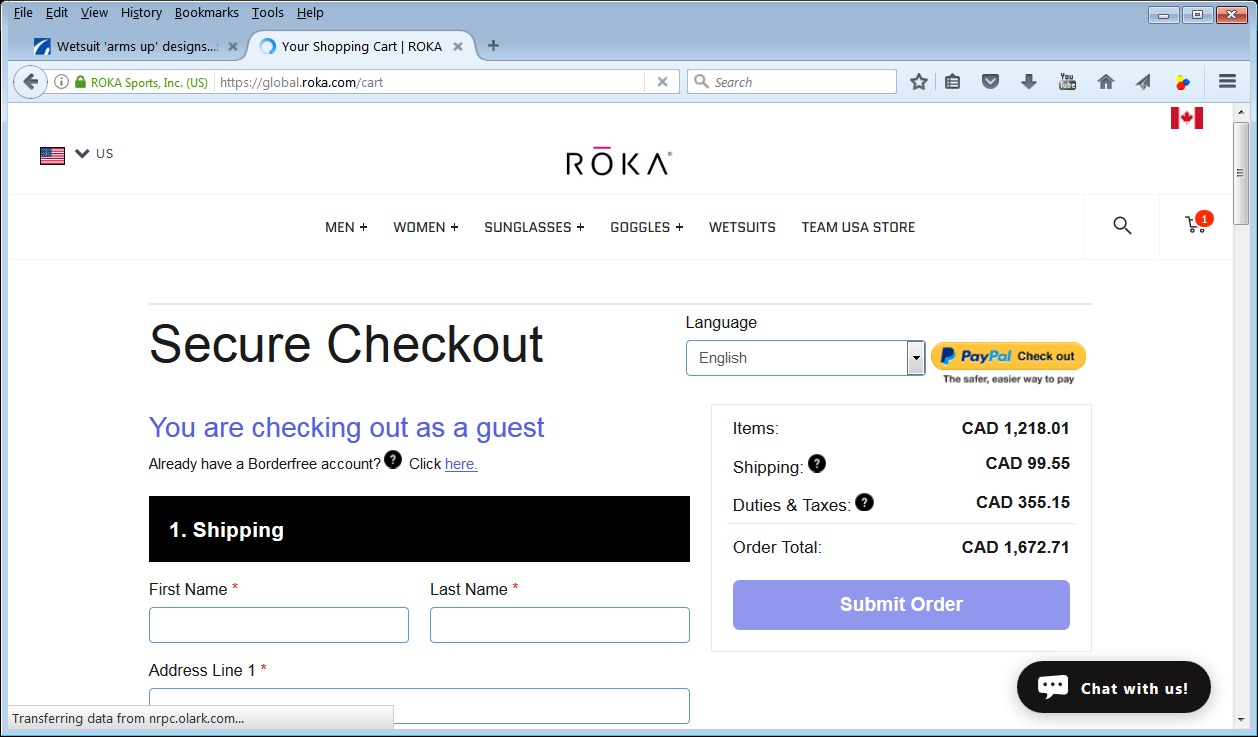
Task: Click the colorful balls extension icon
Action: point(1183,82)
